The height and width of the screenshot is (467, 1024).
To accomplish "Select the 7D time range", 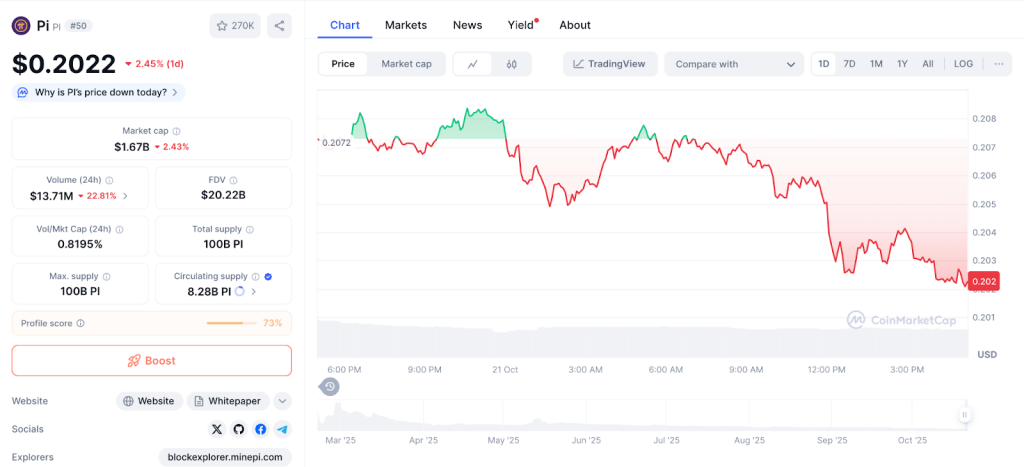I will click(849, 64).
